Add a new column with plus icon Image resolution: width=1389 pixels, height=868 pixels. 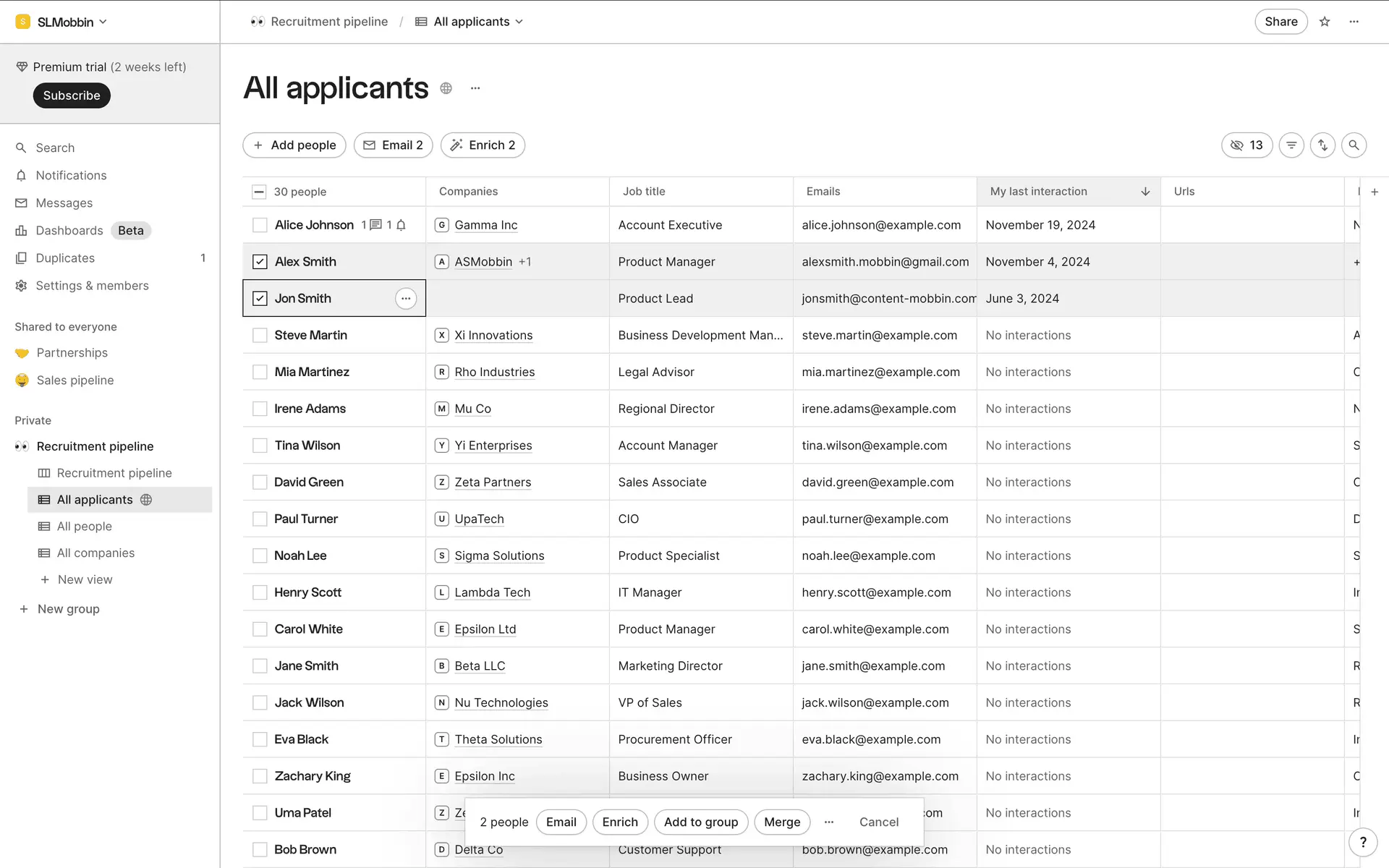(x=1375, y=192)
